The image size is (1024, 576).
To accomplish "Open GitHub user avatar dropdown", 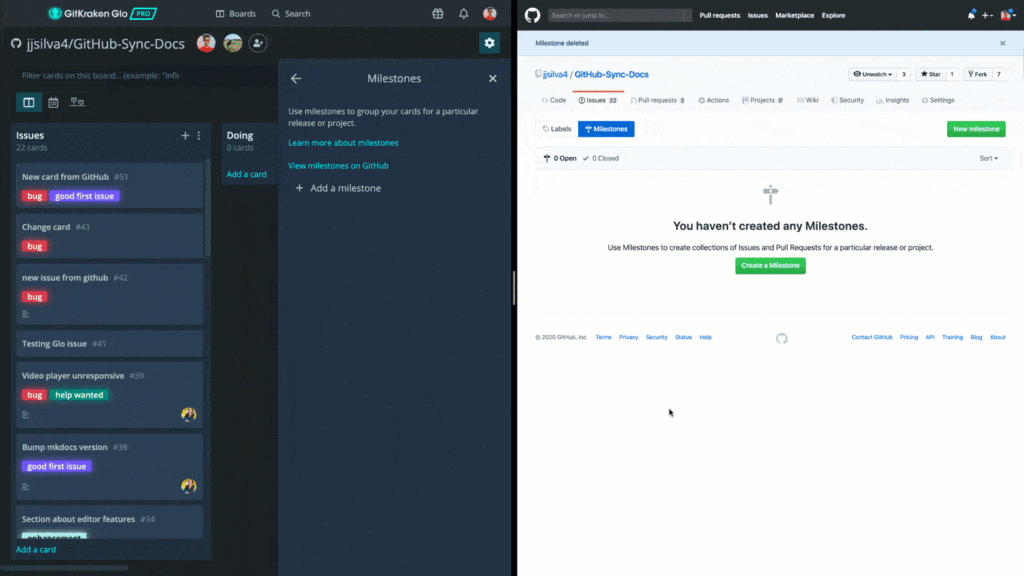I will point(1008,15).
